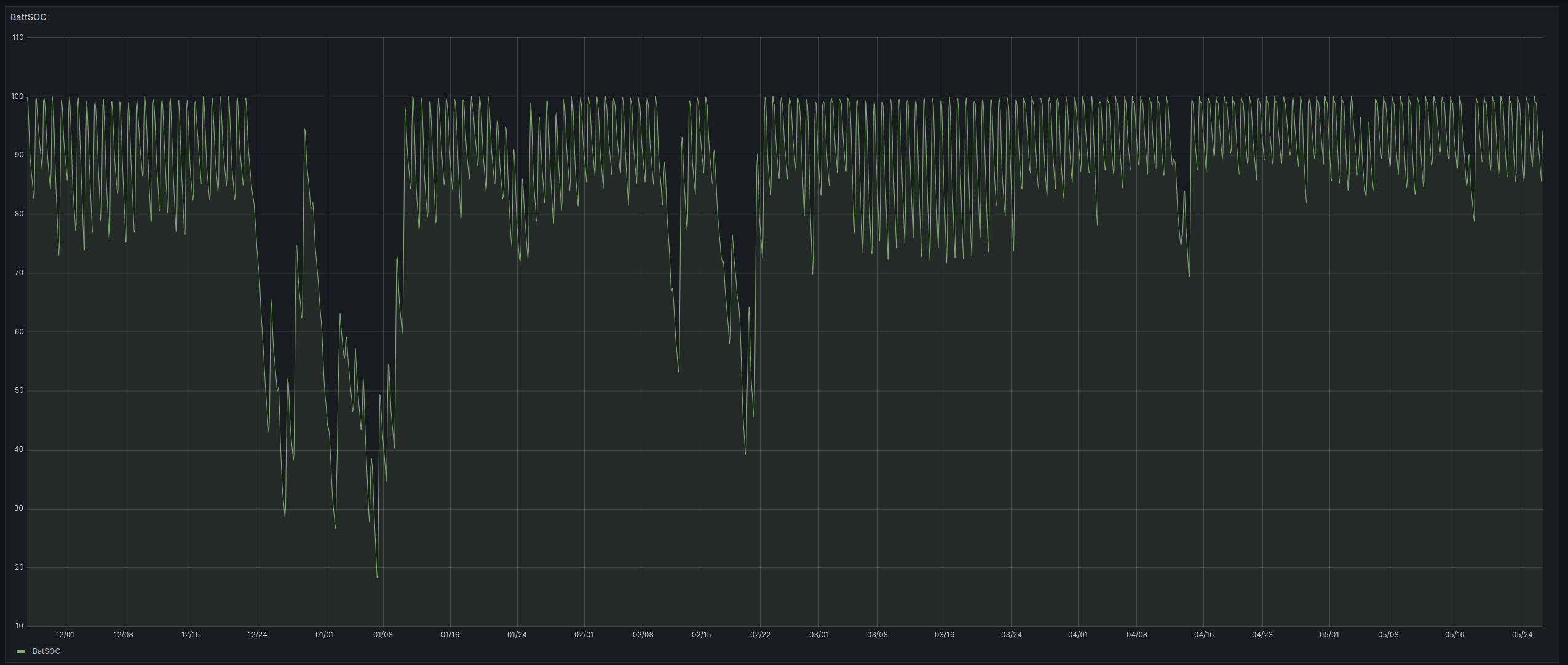Click the 100 y-axis tick label
1568x665 pixels.
tap(17, 96)
